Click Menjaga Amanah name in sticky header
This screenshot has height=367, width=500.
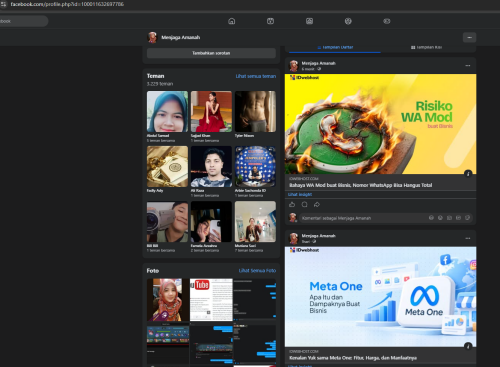coord(181,37)
